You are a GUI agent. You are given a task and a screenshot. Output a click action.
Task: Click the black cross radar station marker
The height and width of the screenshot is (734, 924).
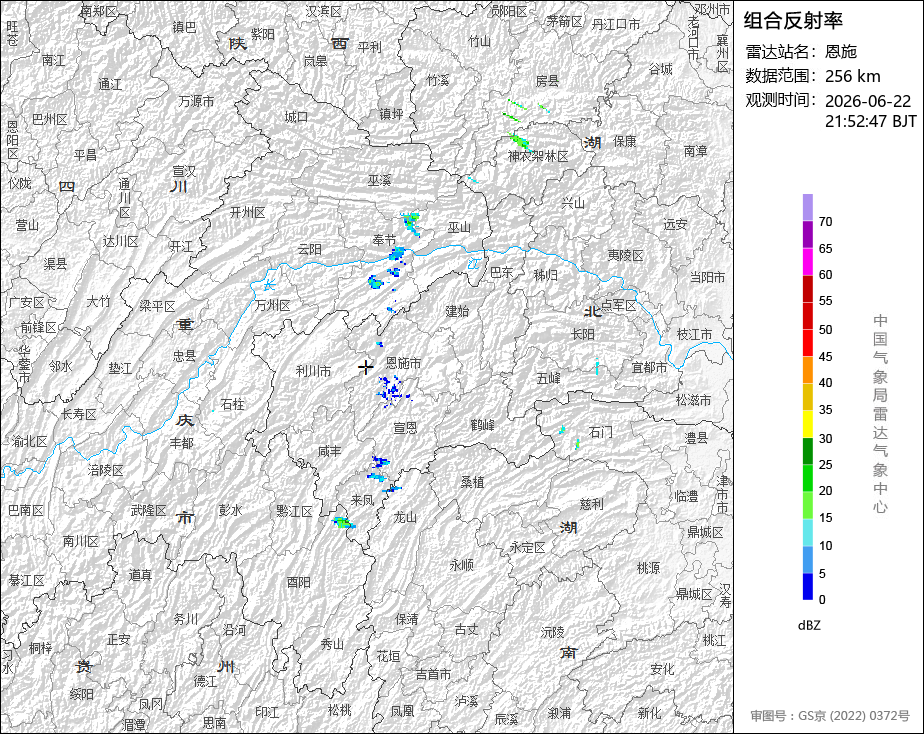tap(366, 368)
